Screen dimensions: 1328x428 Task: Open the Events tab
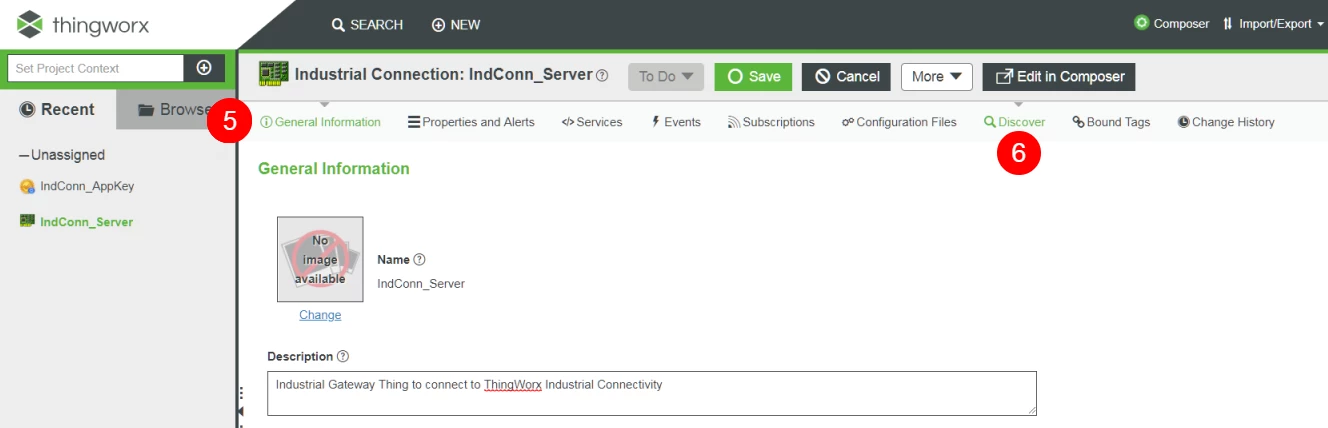pyautogui.click(x=676, y=122)
